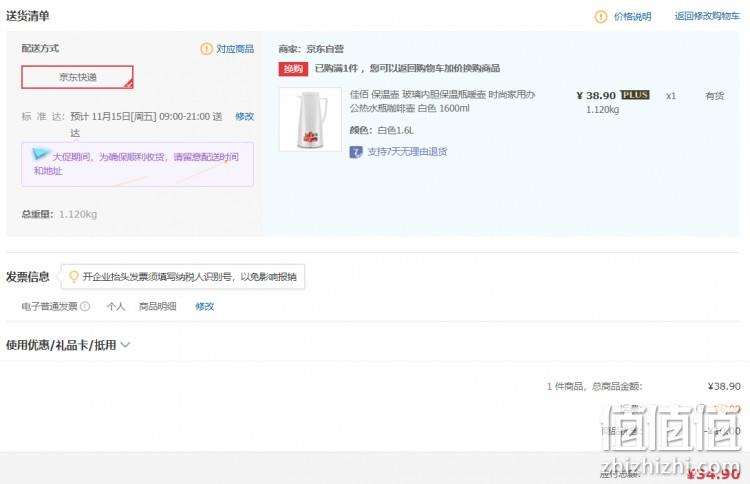Click 商家: 京东自营 label
Screen dimensions: 750x484
tap(311, 49)
